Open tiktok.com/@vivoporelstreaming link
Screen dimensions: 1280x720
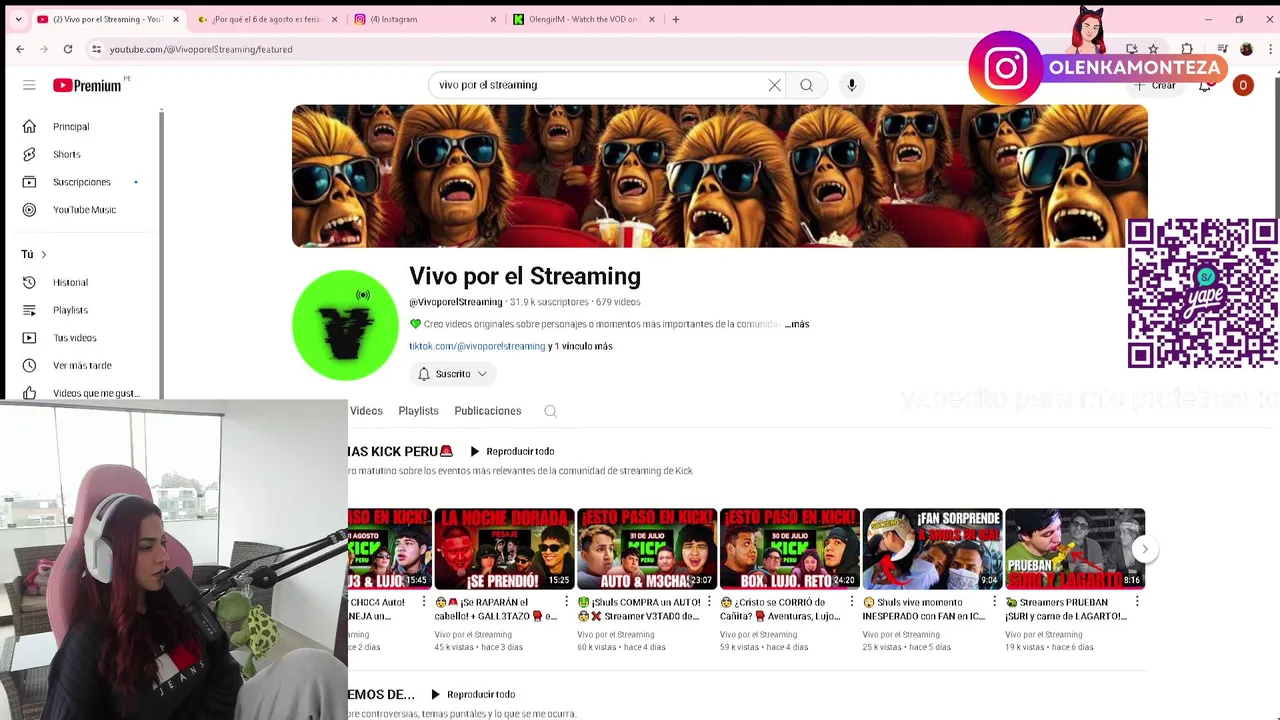[477, 346]
